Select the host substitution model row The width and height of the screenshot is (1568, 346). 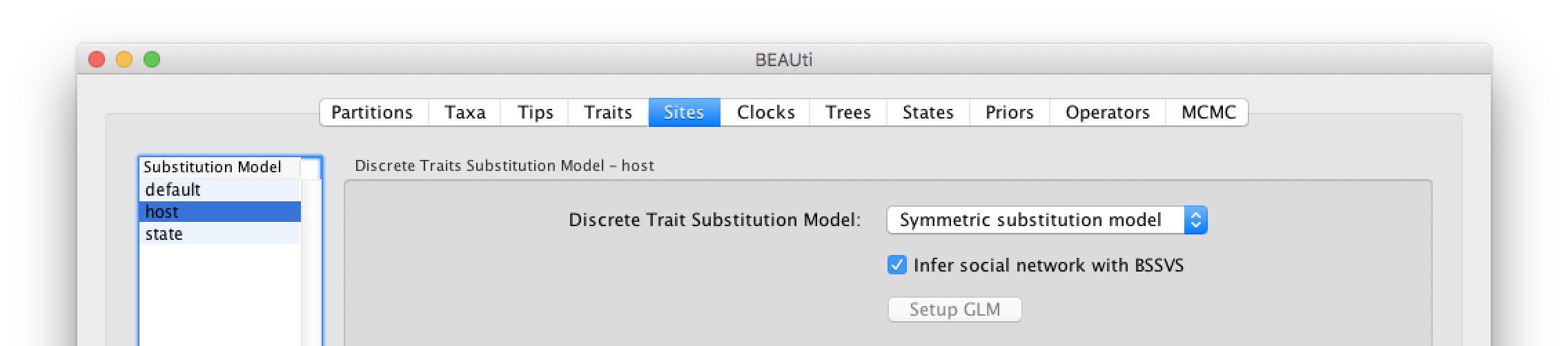click(x=220, y=212)
